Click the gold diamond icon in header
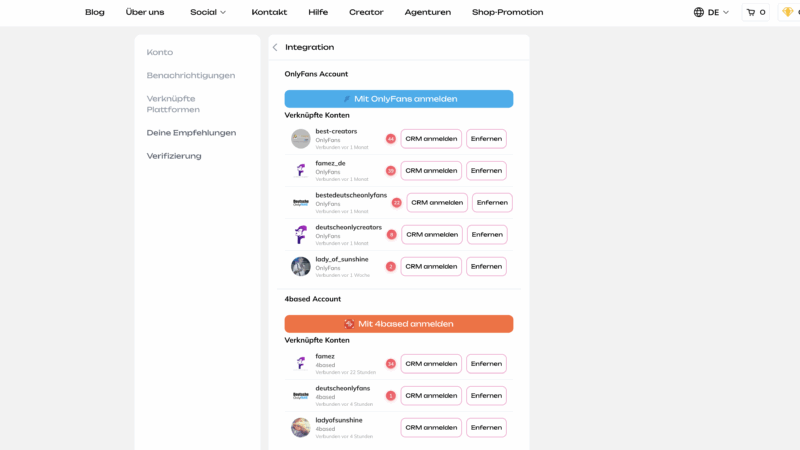This screenshot has height=450, width=800. pos(788,12)
